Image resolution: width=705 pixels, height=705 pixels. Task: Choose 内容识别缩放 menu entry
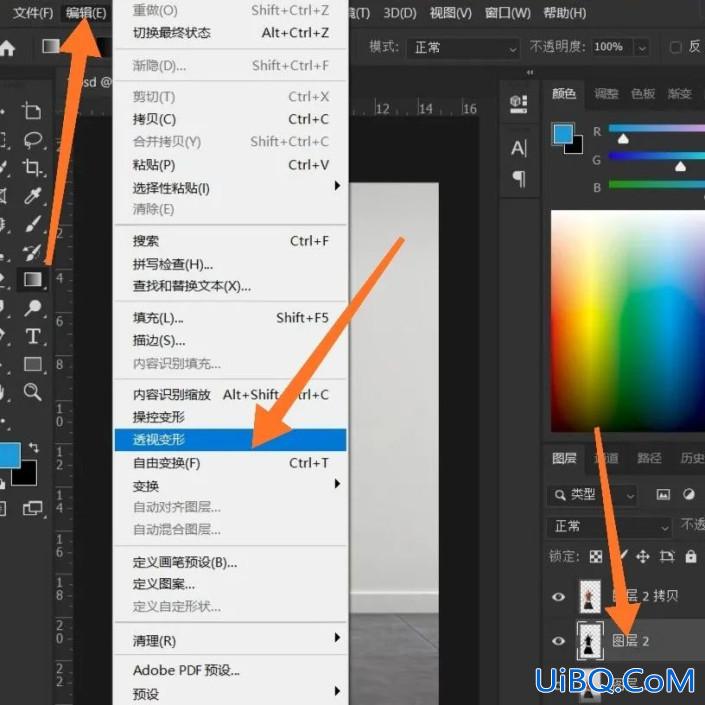[x=231, y=394]
